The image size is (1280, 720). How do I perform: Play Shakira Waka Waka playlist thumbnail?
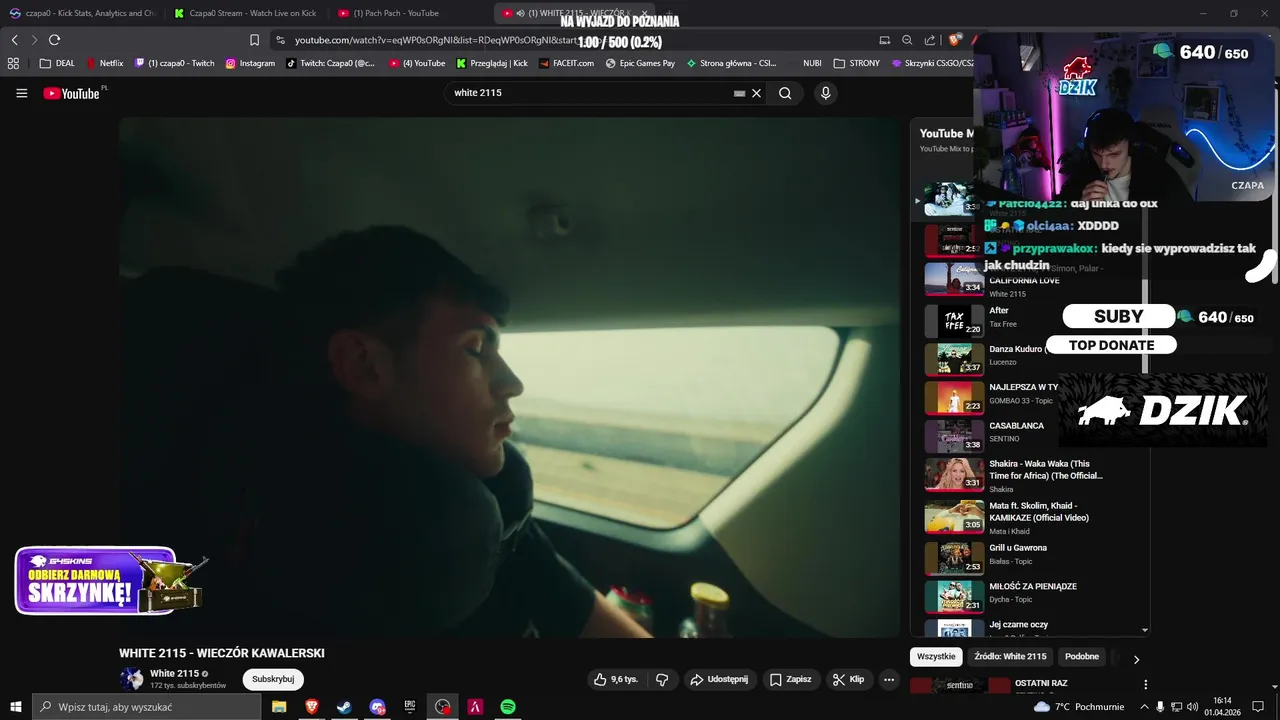tap(954, 475)
